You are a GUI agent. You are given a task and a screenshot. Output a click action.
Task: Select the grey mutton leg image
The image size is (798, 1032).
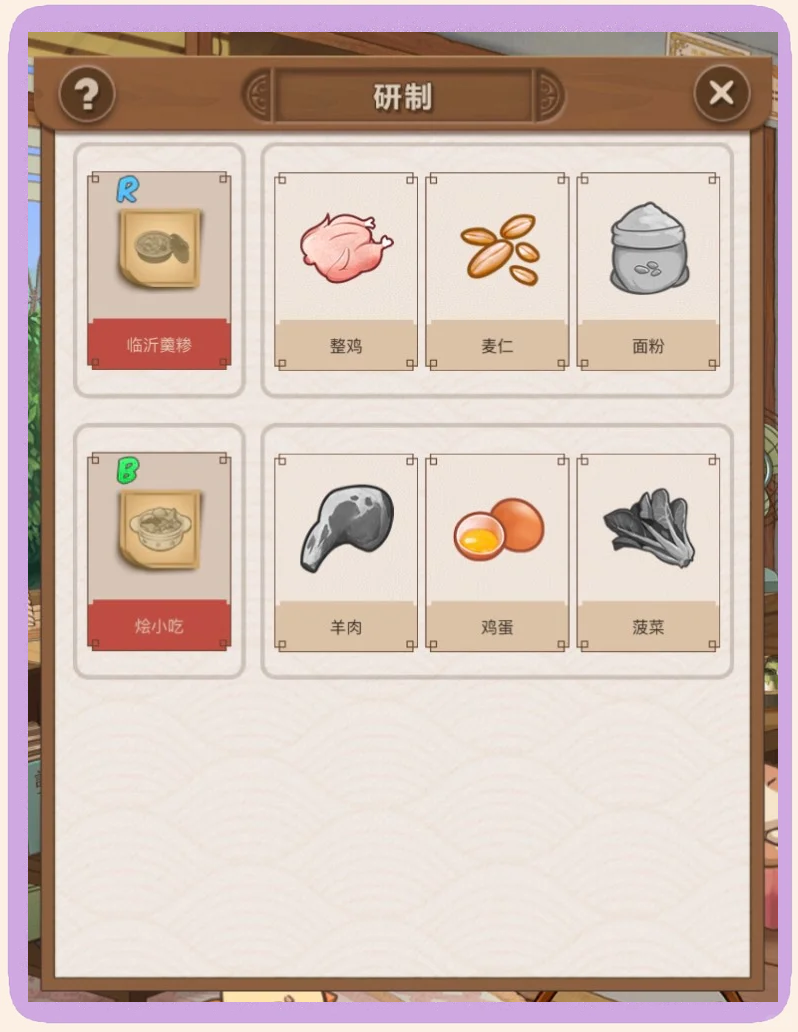point(347,529)
